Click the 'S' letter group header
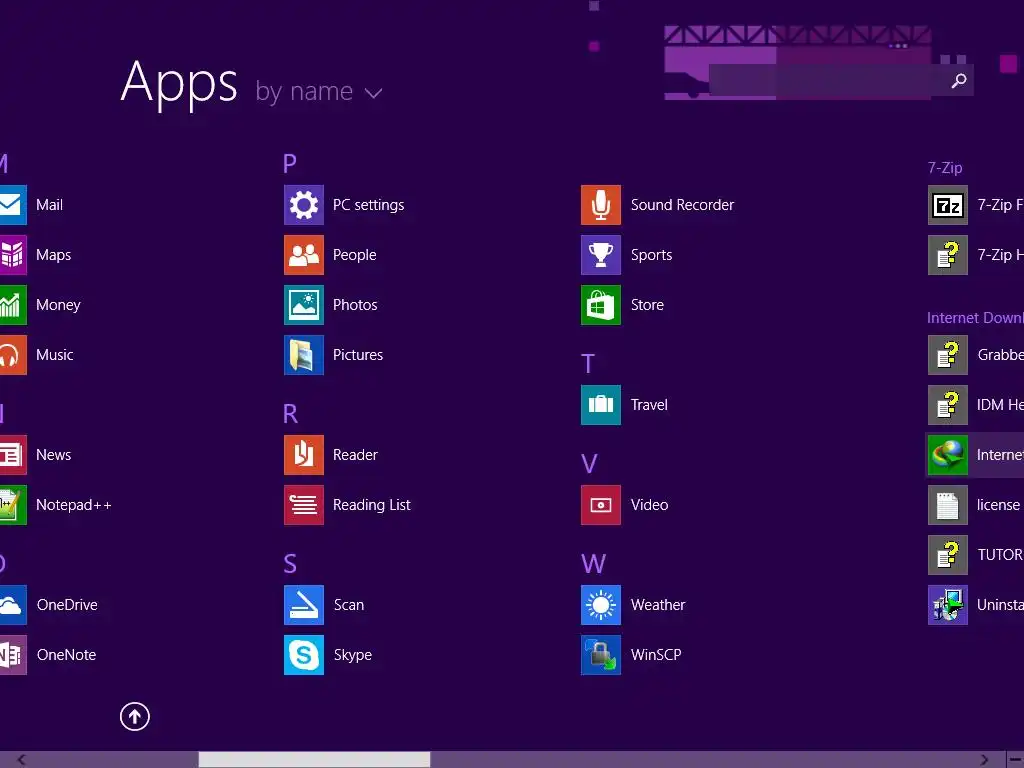This screenshot has height=768, width=1024. pyautogui.click(x=290, y=564)
